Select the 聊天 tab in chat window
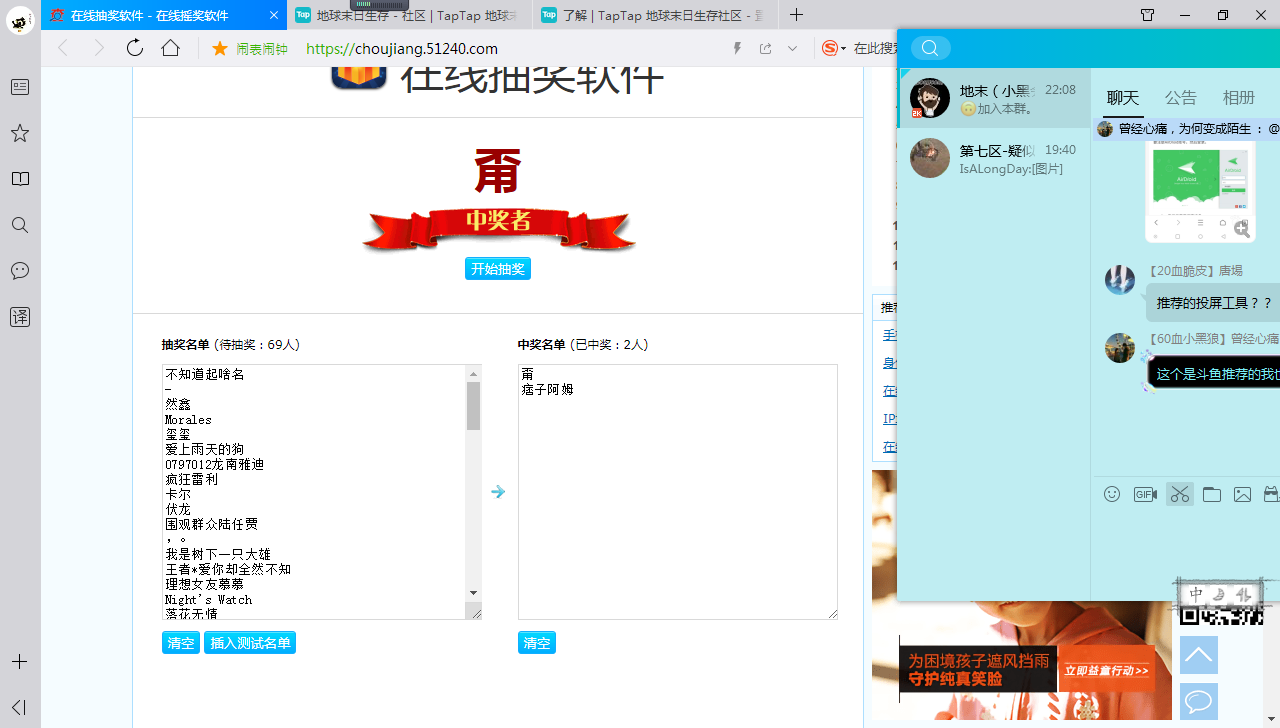This screenshot has height=728, width=1280. point(1123,97)
